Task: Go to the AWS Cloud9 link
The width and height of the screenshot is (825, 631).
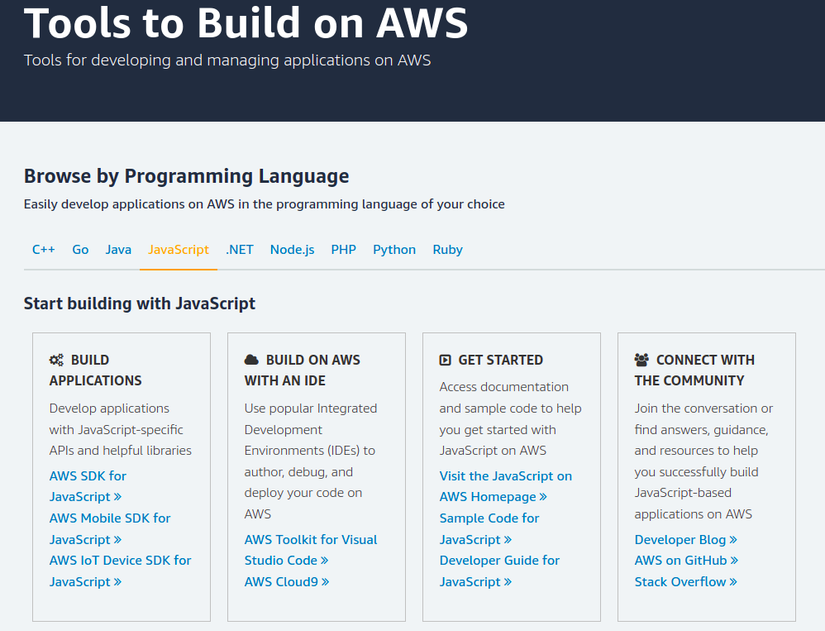Action: pyautogui.click(x=287, y=582)
